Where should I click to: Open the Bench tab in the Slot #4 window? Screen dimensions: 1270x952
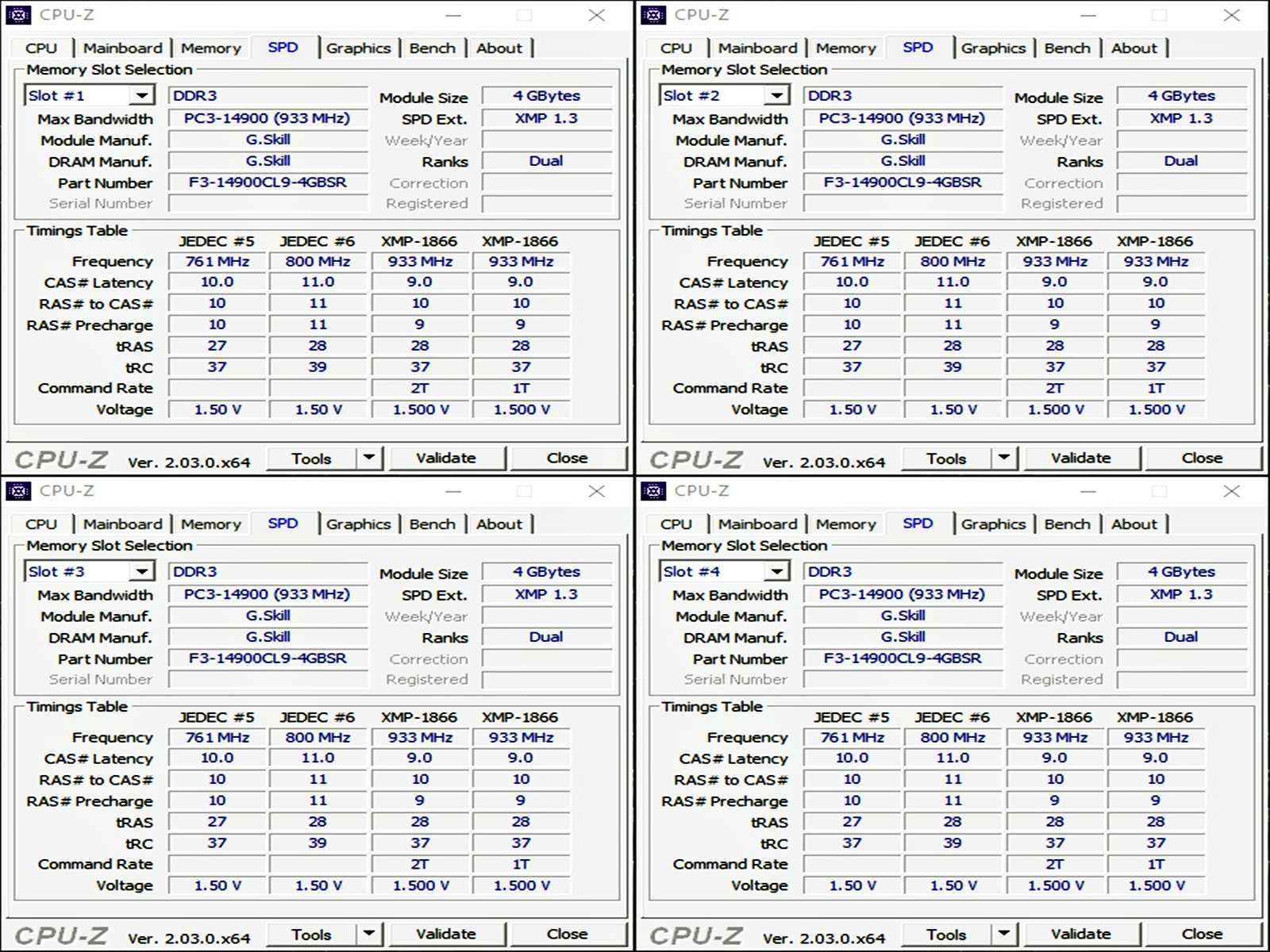1068,524
